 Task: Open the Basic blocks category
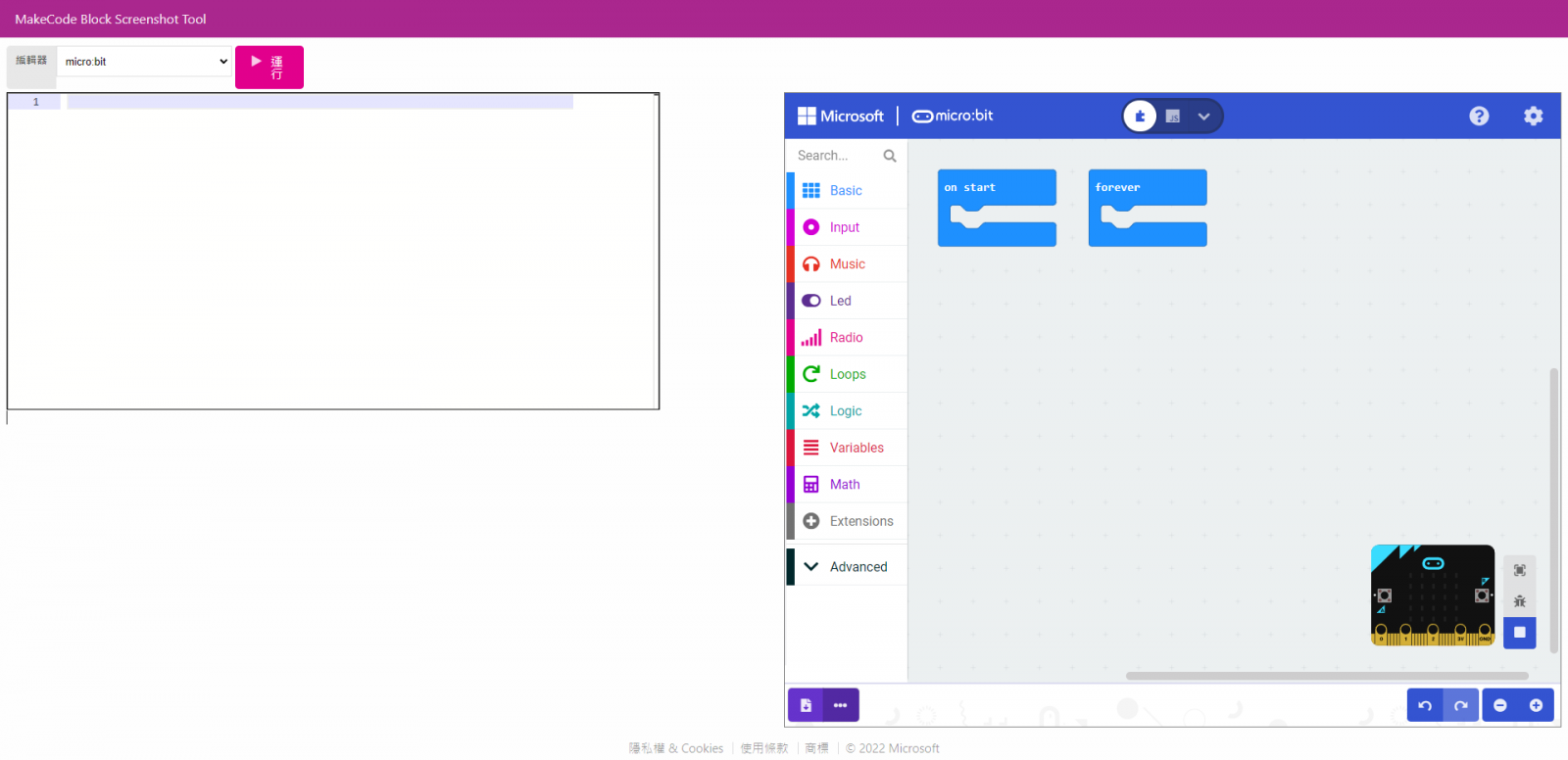(846, 191)
